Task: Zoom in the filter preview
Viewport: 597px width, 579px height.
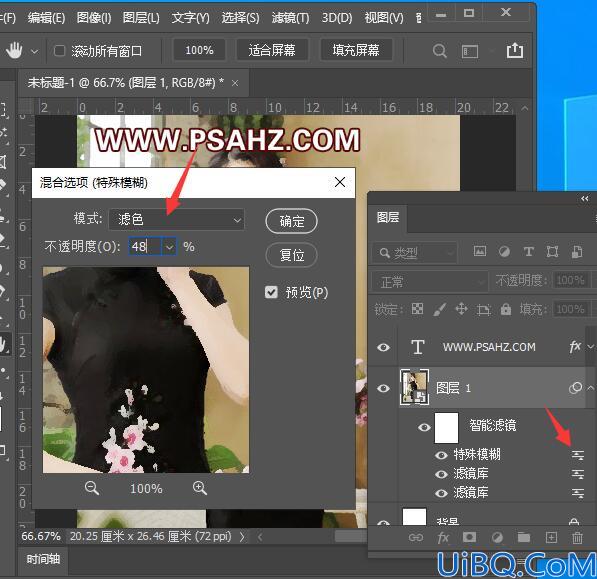Action: point(200,488)
